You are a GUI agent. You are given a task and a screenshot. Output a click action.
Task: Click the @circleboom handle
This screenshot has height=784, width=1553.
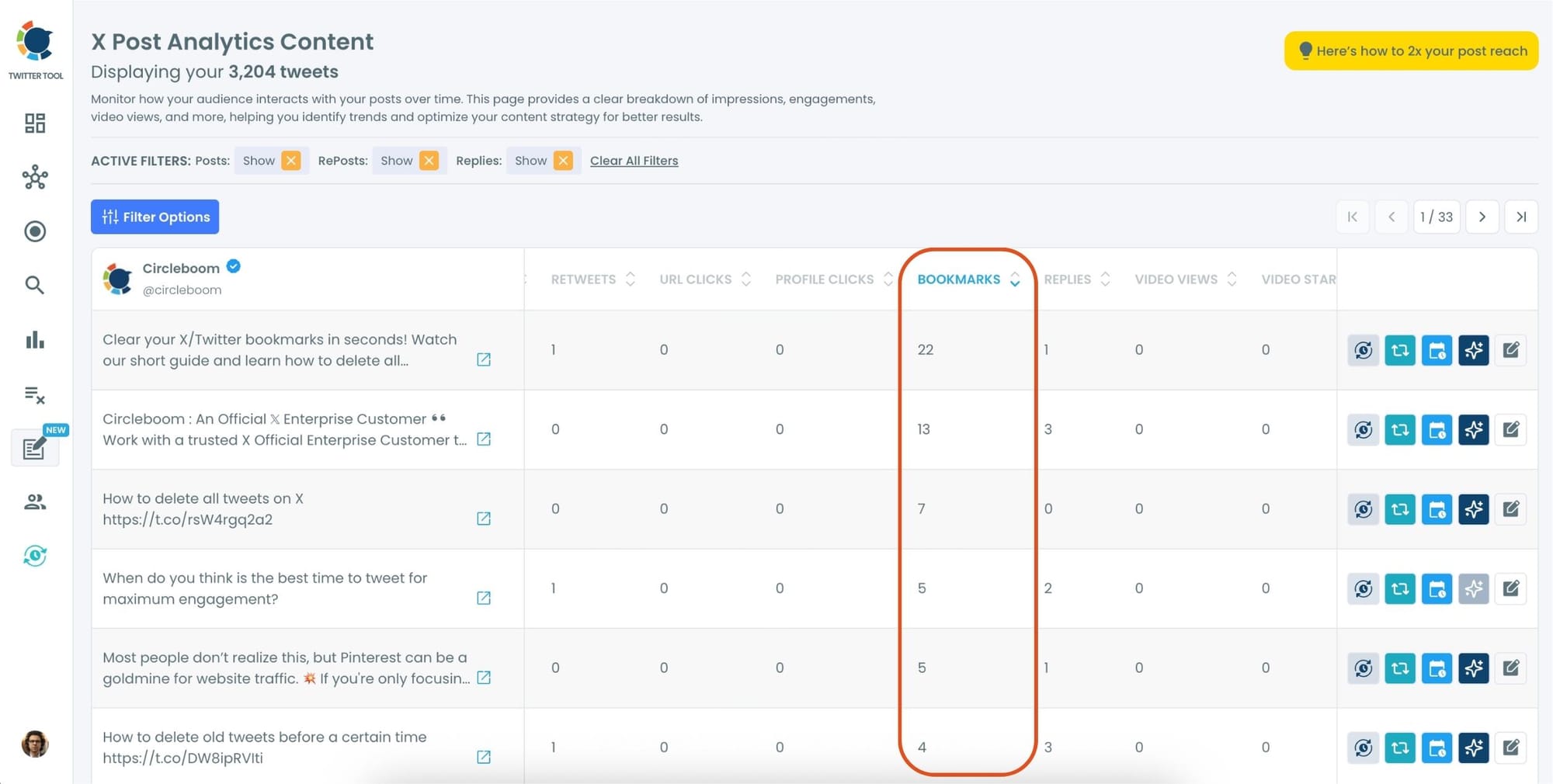182,290
